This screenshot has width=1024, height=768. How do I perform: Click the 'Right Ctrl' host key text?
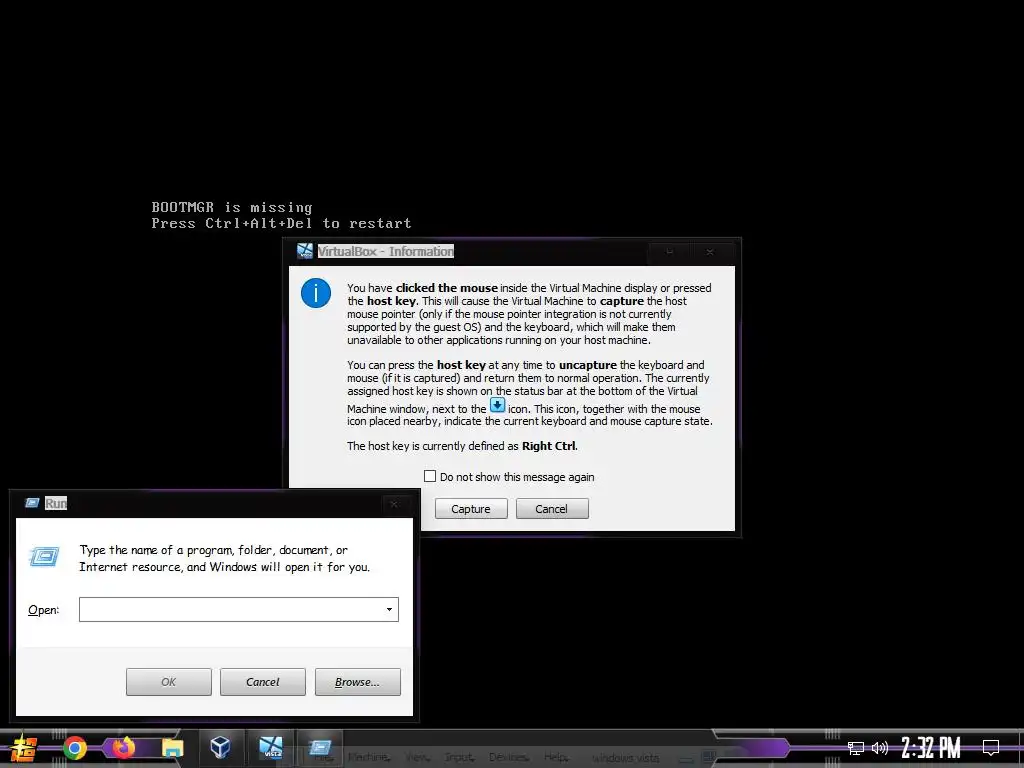549,446
